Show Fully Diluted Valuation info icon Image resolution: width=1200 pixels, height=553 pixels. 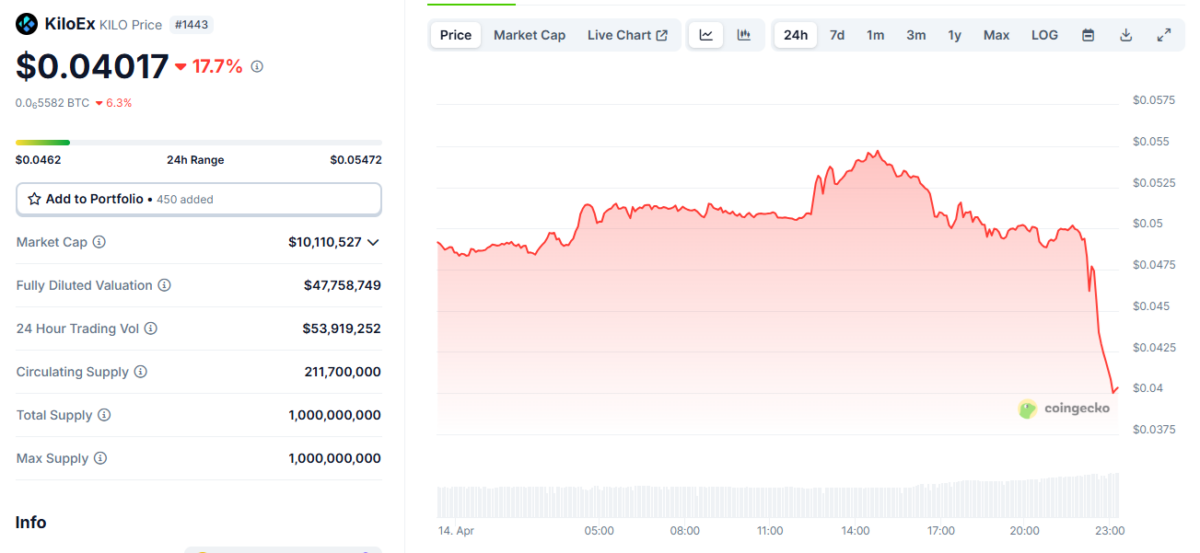click(164, 285)
